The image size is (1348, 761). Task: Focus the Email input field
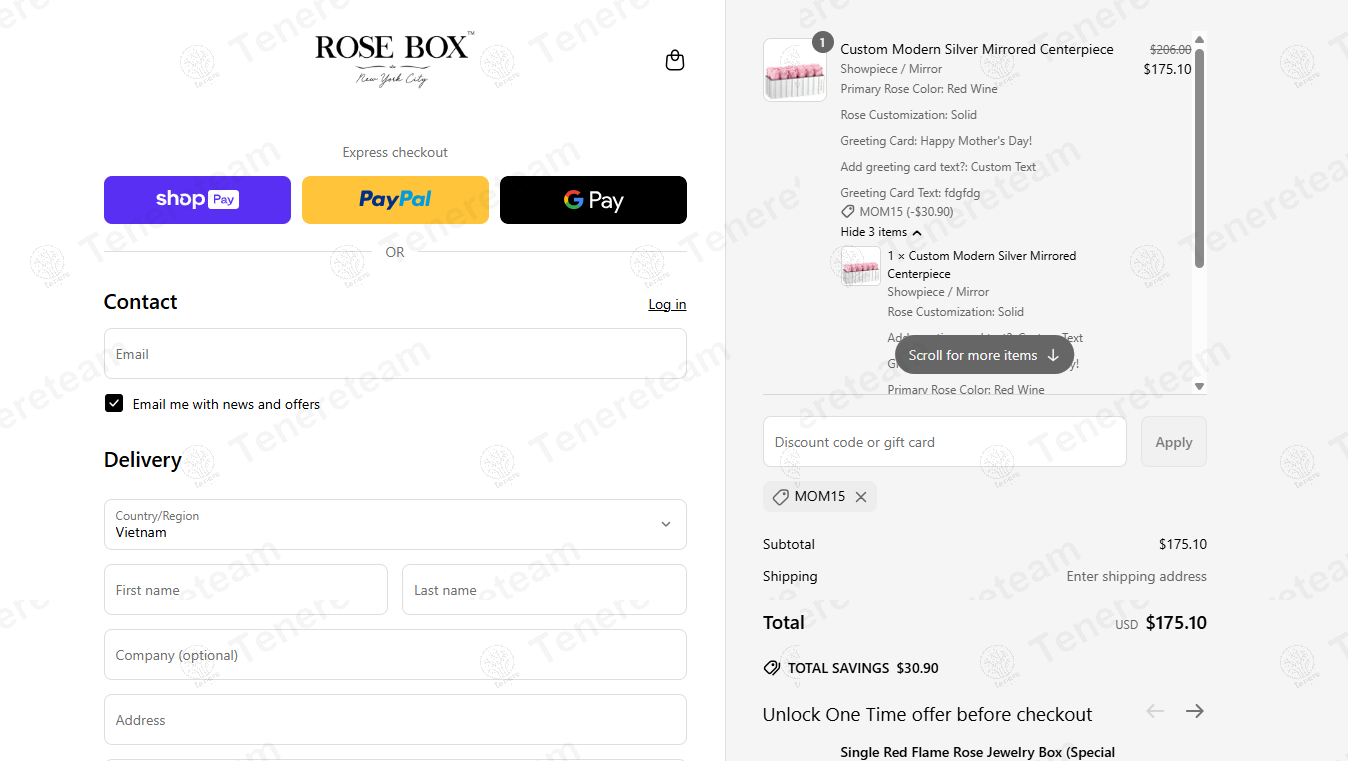click(x=395, y=354)
